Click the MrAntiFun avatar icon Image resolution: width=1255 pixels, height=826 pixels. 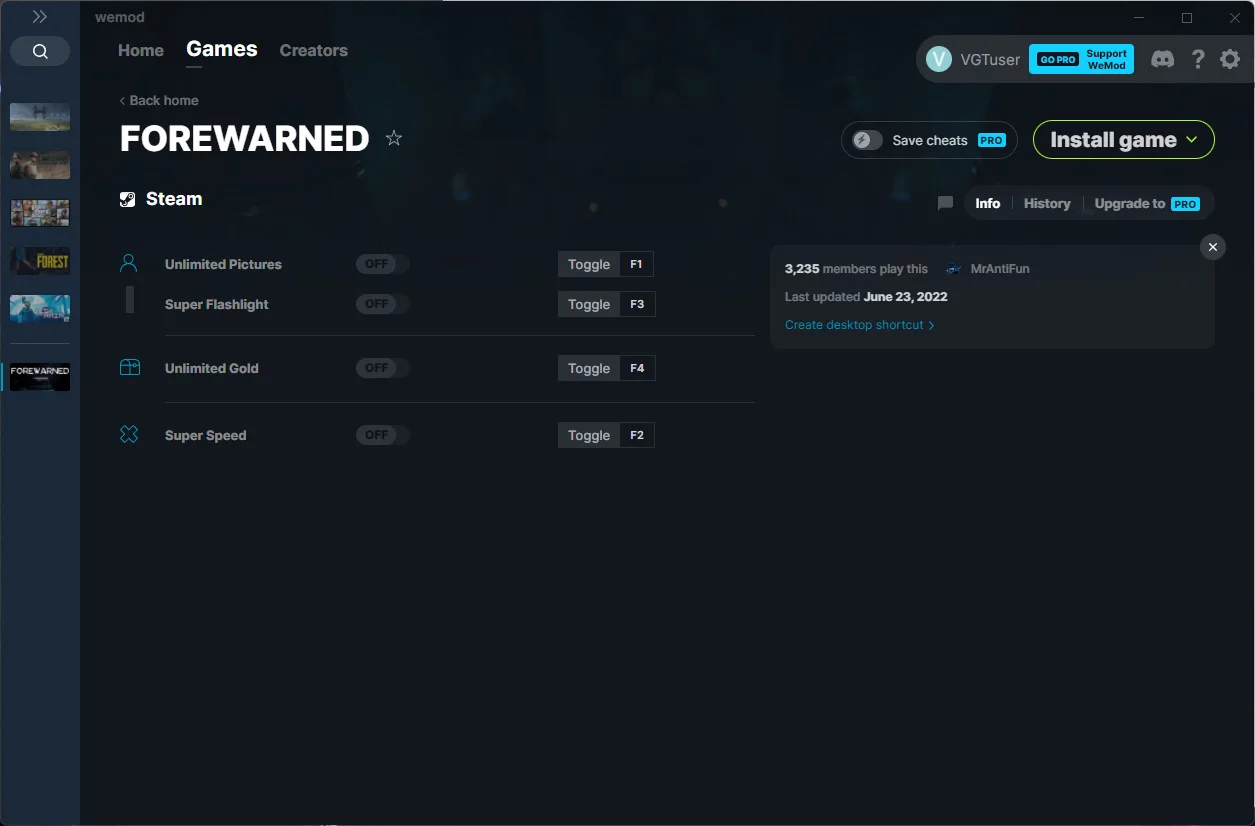coord(954,269)
